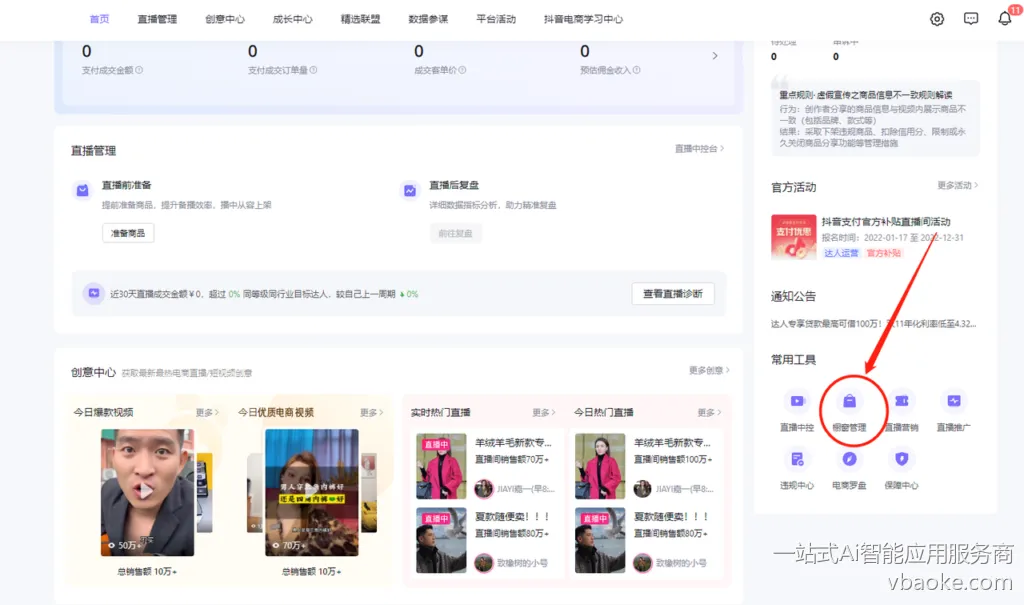The height and width of the screenshot is (605, 1024).
Task: Click help icon beside 预估佣金收入
Action: pyautogui.click(x=637, y=70)
